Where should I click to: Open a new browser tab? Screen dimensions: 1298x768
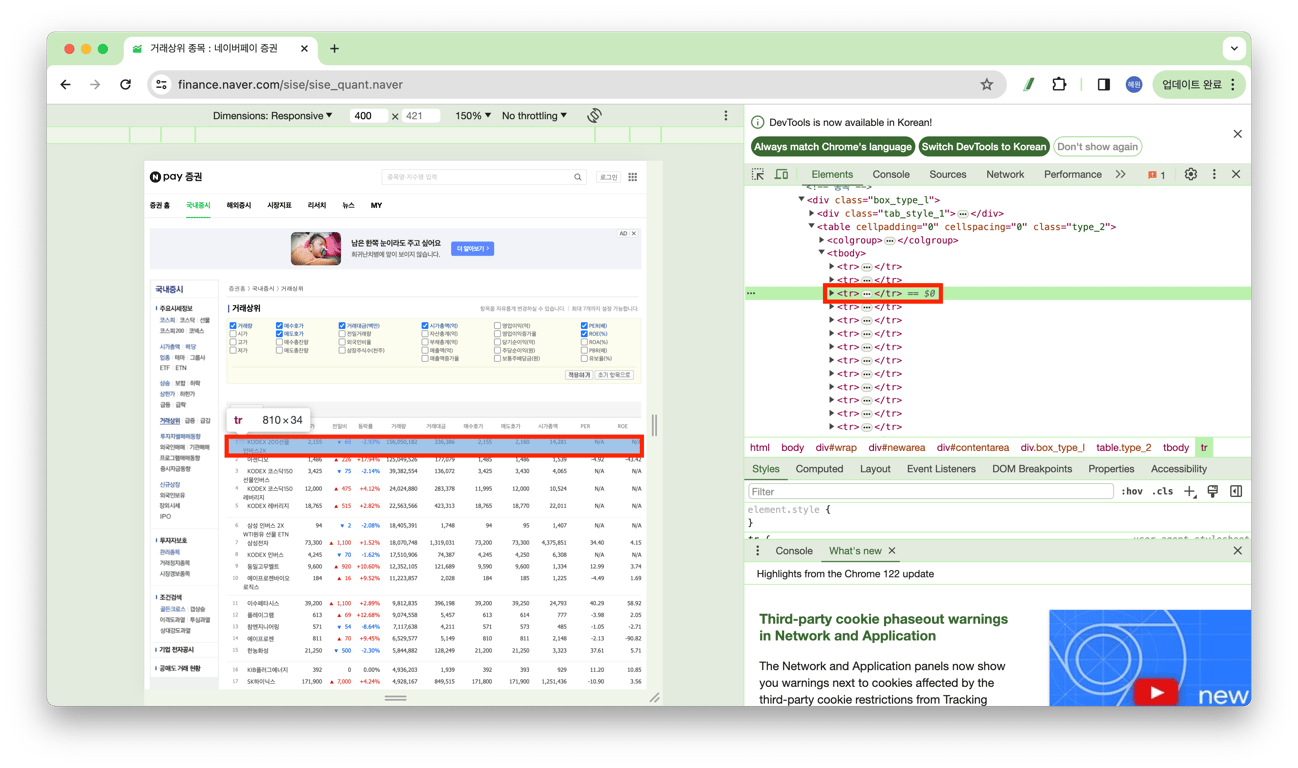[334, 48]
